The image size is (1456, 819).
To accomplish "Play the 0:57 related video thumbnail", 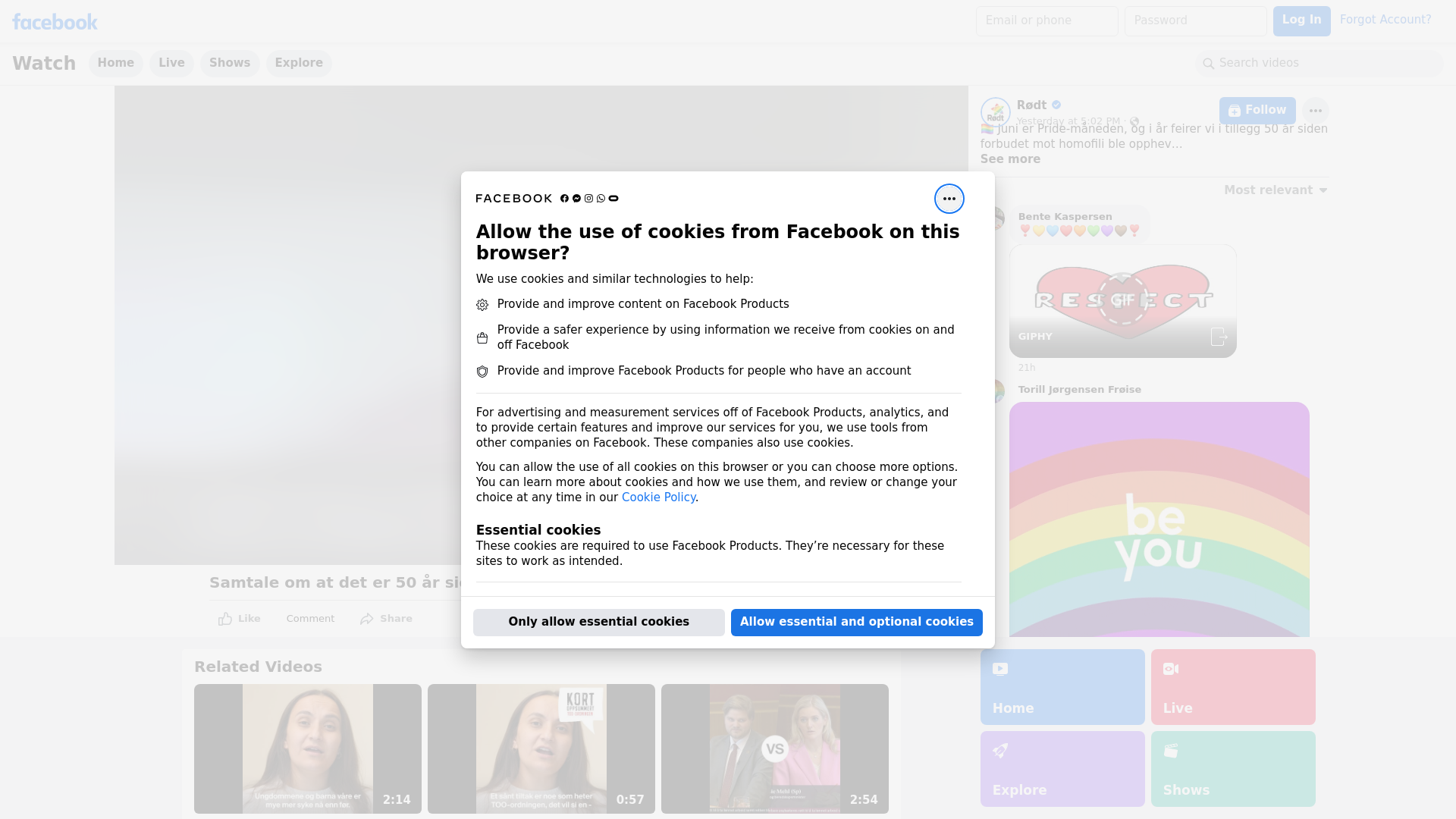I will (x=541, y=748).
